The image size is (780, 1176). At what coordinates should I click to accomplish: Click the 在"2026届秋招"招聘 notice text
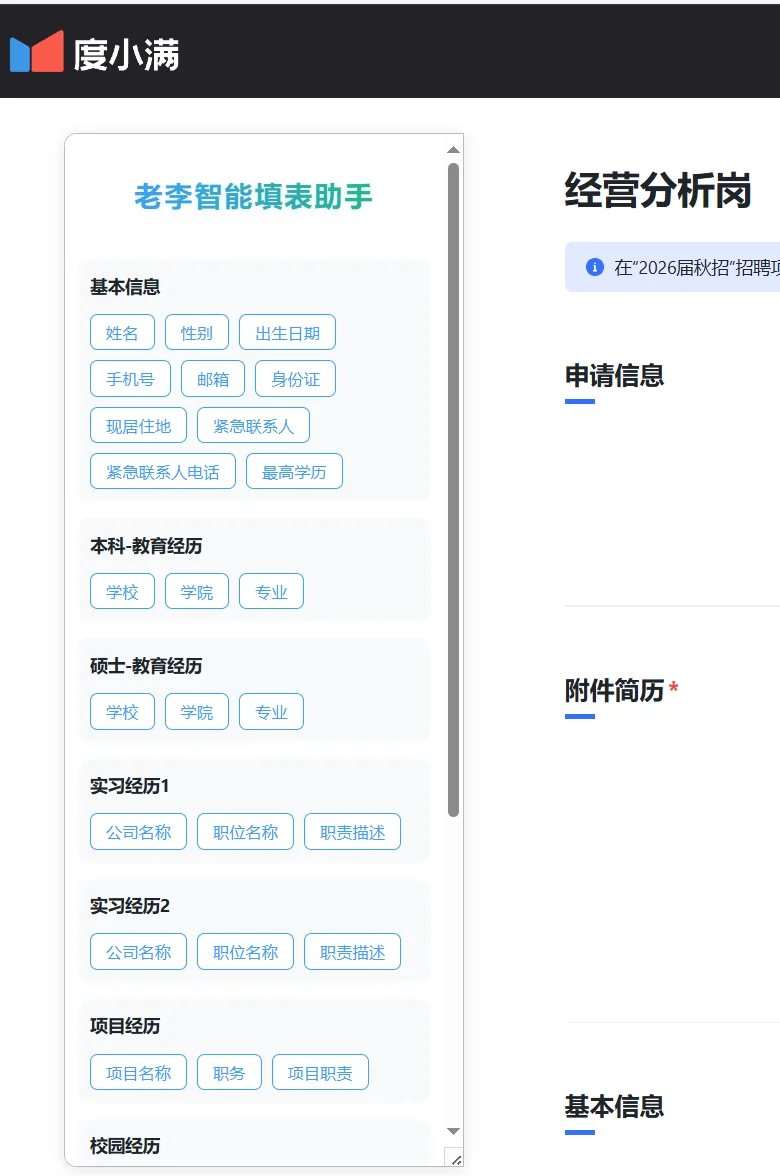(697, 268)
